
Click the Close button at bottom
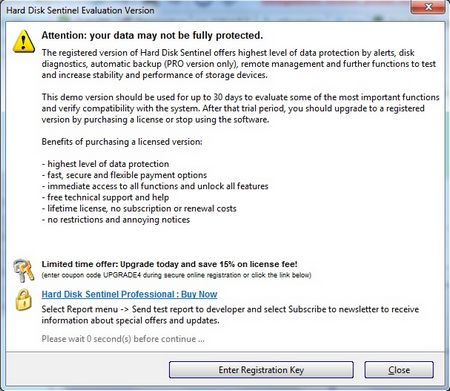(399, 370)
